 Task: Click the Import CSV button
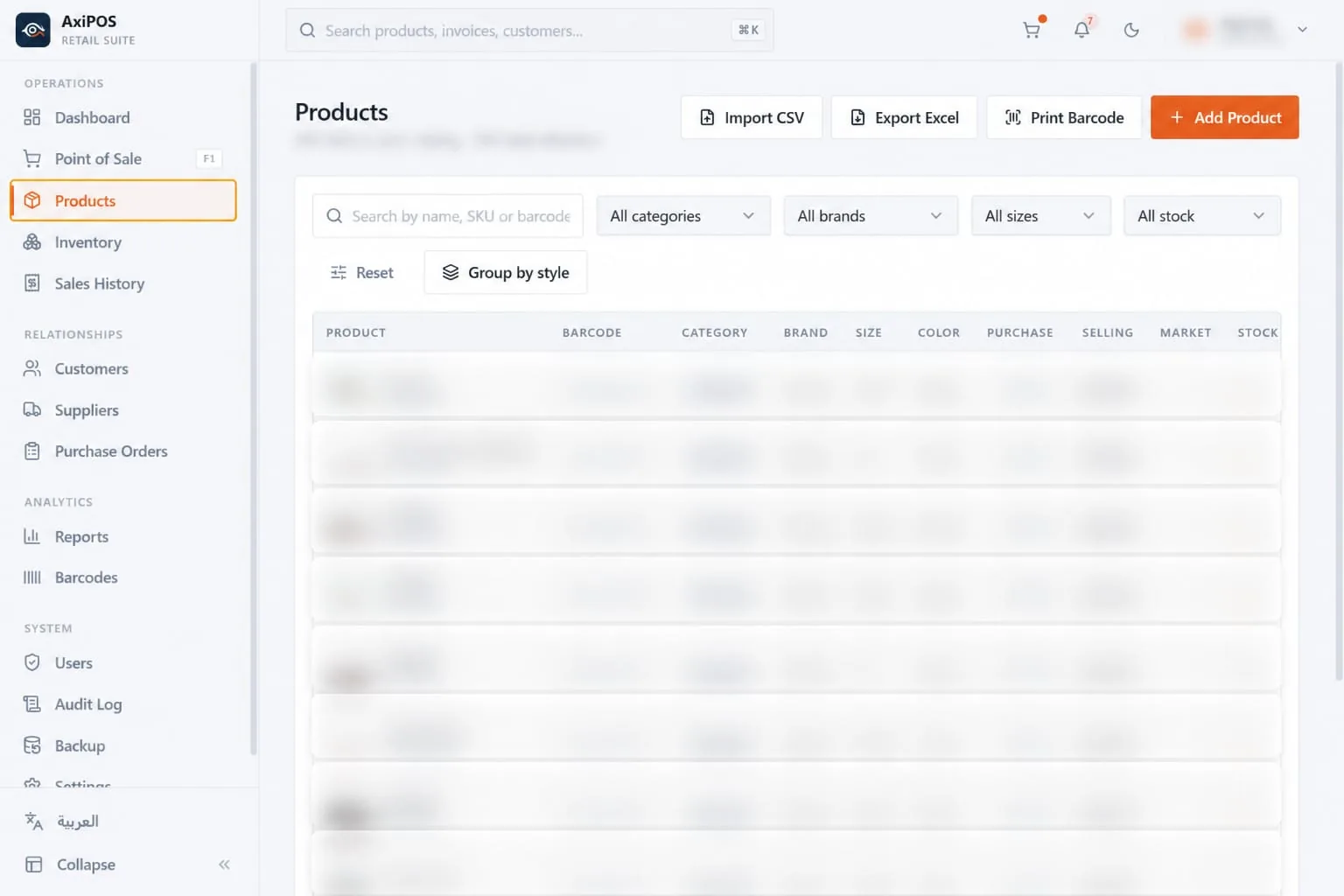click(752, 117)
